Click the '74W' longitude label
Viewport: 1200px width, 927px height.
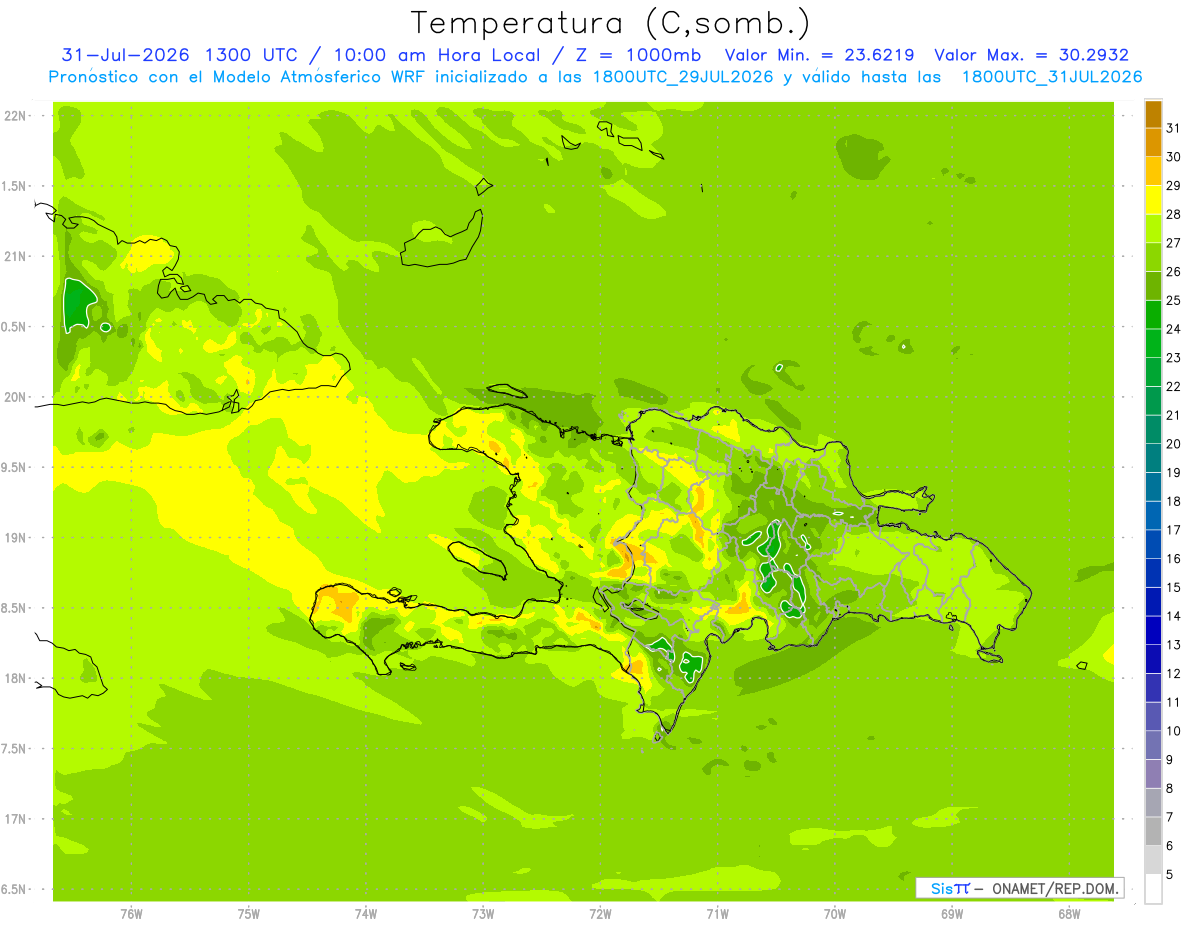click(366, 914)
